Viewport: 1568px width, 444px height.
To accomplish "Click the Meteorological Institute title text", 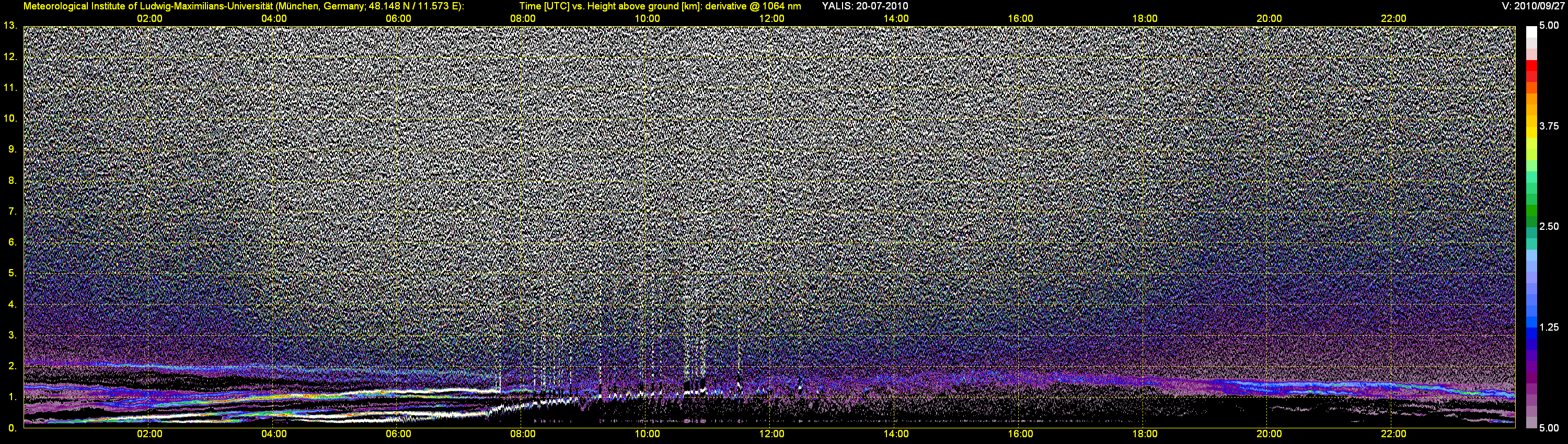I will pyautogui.click(x=244, y=6).
